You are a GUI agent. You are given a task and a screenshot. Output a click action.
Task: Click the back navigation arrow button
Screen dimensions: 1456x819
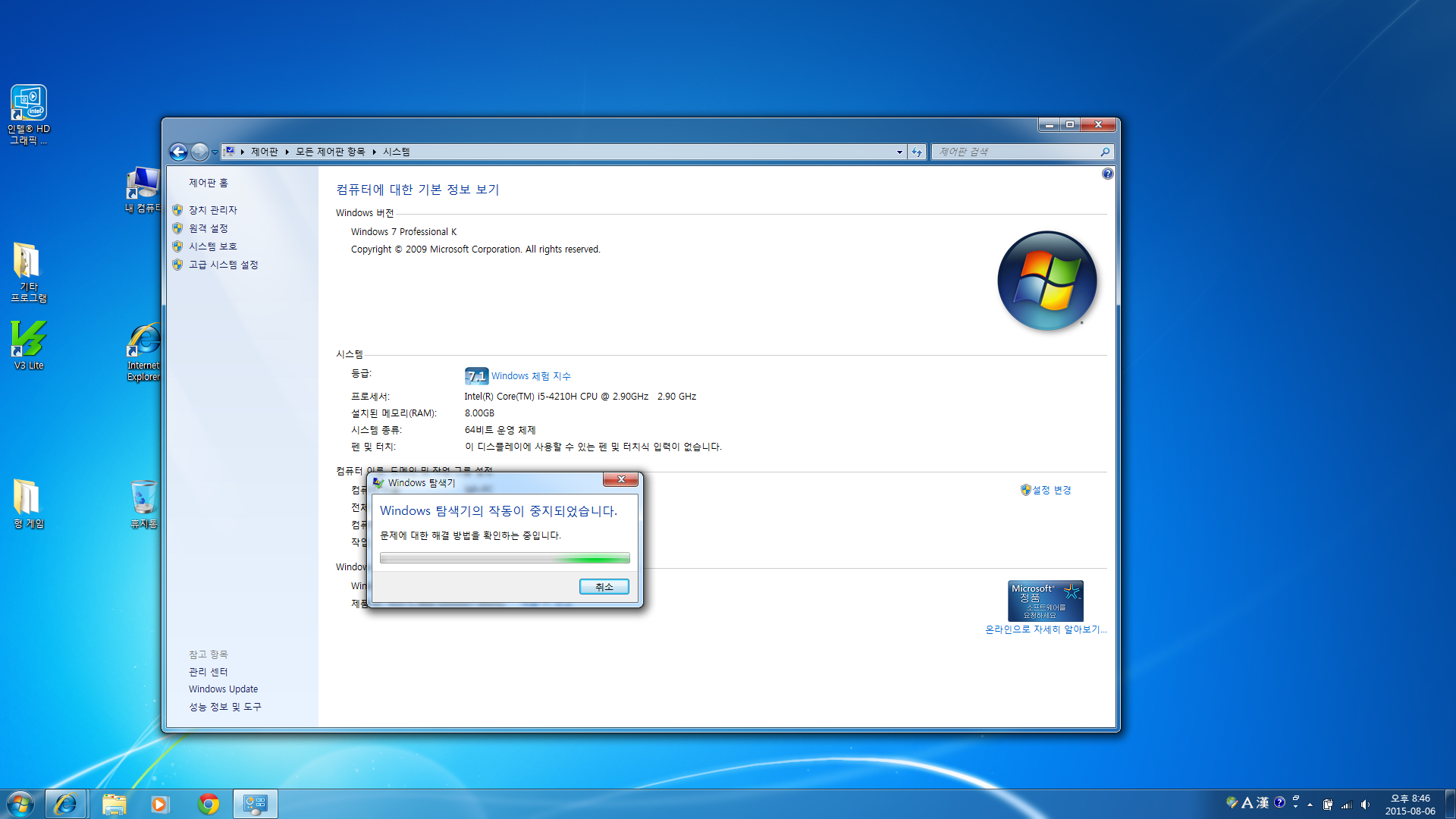tap(178, 152)
